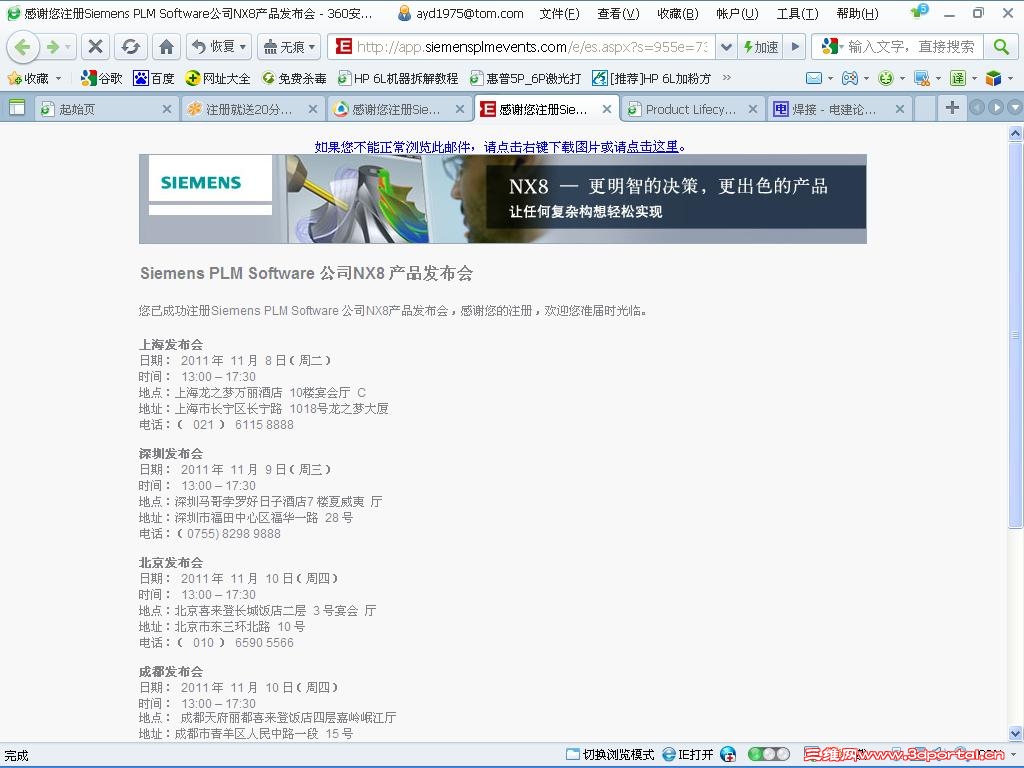
Task: Open the 帮助(H) menu
Action: pyautogui.click(x=857, y=13)
